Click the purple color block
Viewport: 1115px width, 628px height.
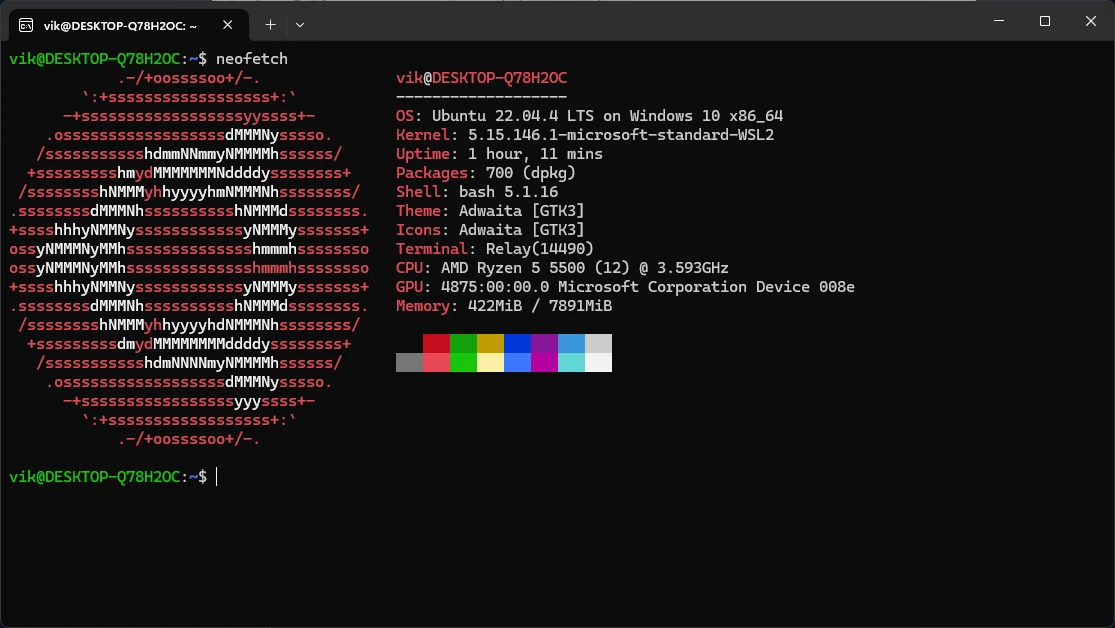545,344
